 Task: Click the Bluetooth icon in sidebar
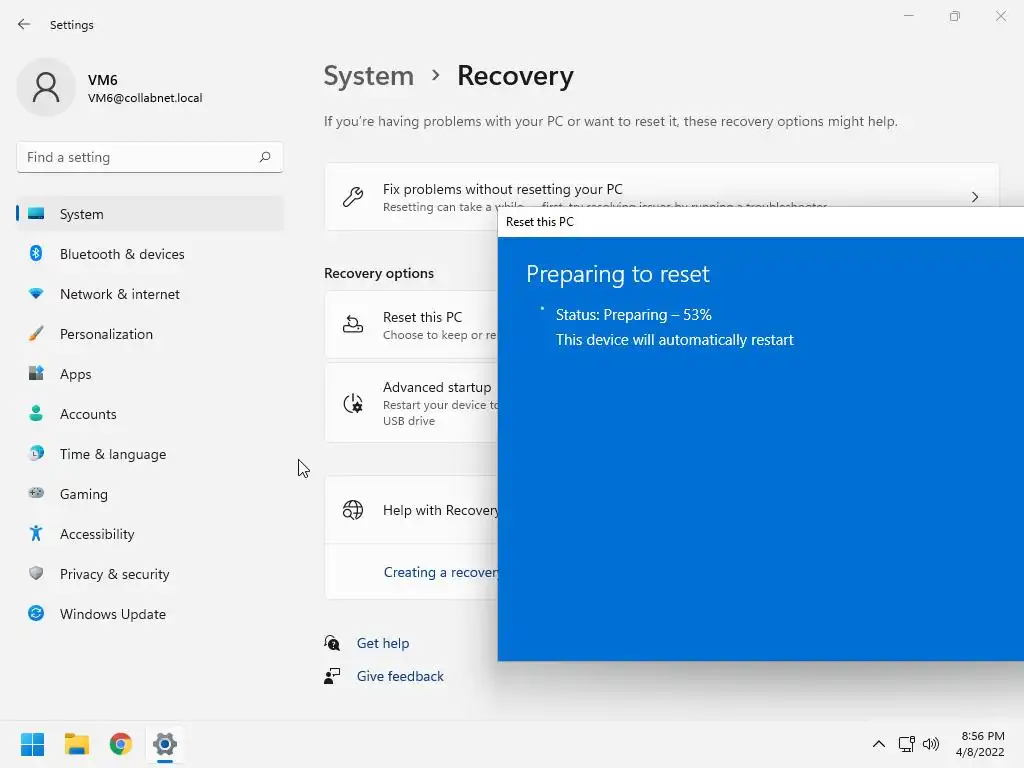[36, 253]
